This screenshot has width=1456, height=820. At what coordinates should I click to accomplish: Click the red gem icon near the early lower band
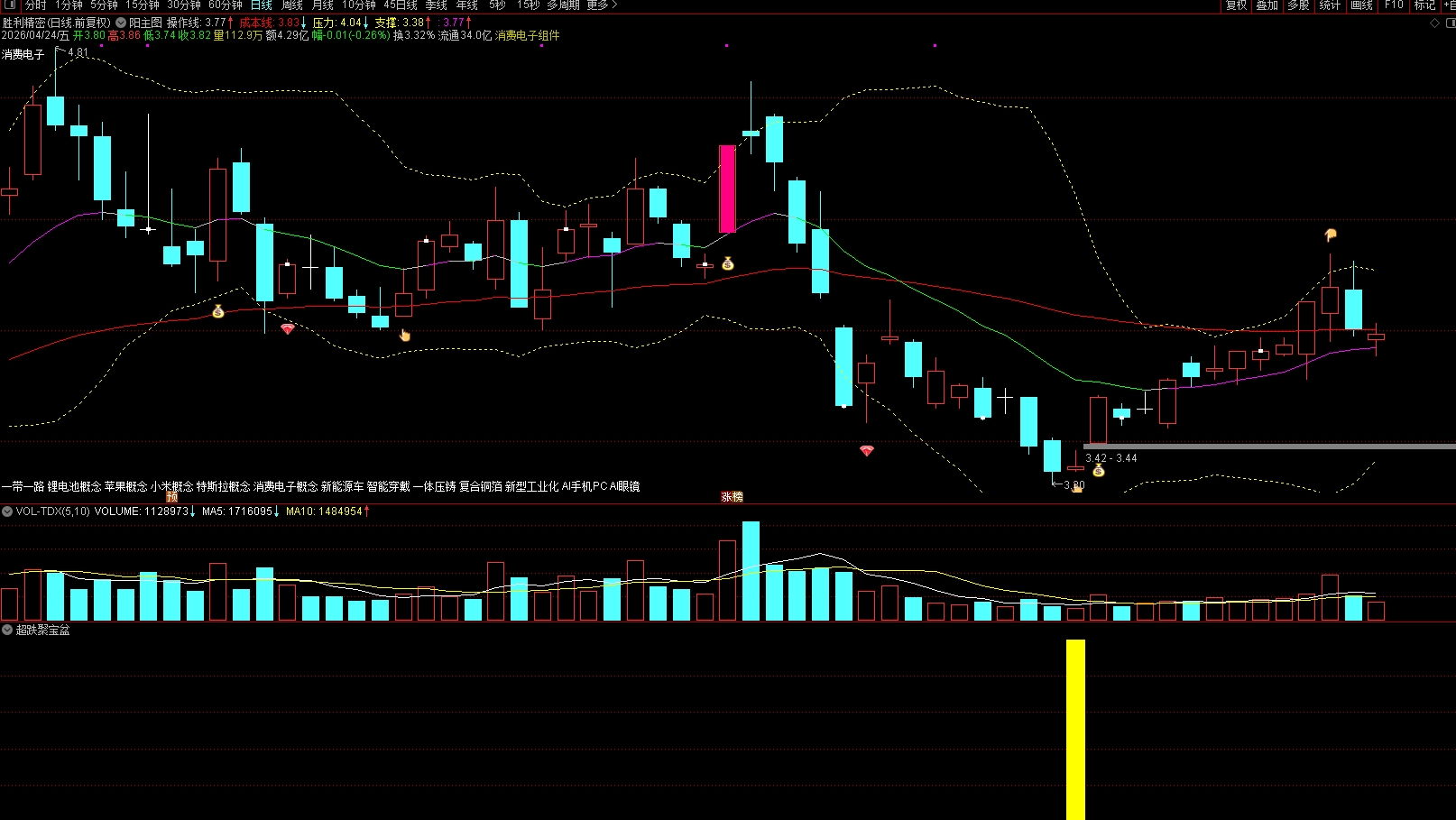pos(288,328)
